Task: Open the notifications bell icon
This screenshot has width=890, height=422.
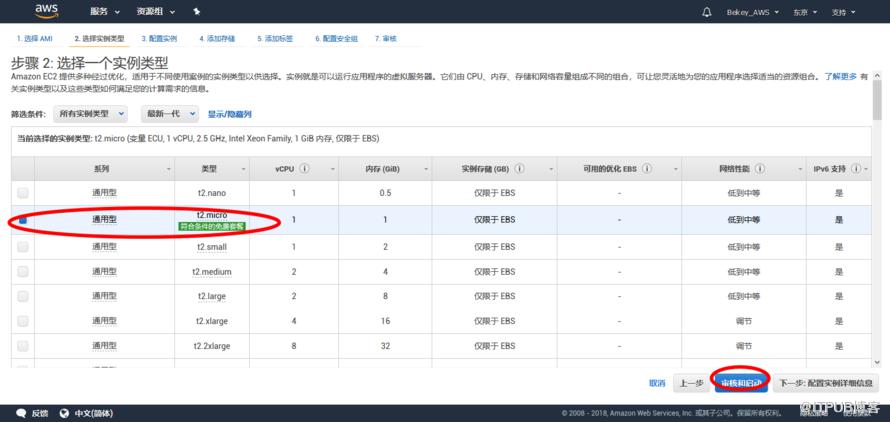Action: point(707,12)
